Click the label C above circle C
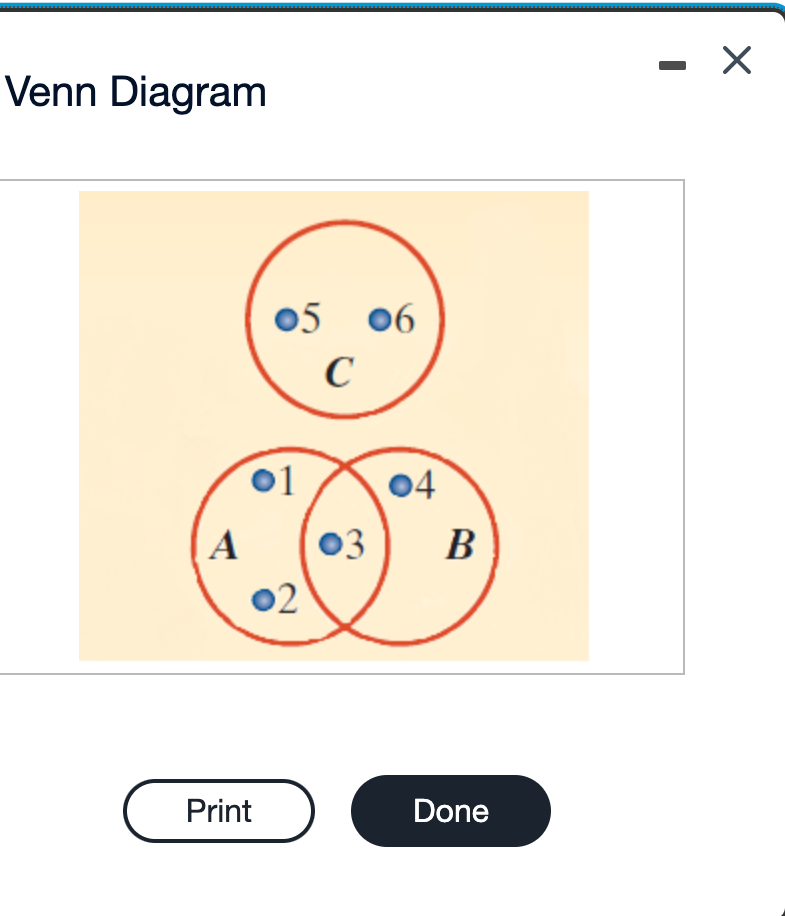Viewport: 785px width, 916px height. (x=341, y=374)
